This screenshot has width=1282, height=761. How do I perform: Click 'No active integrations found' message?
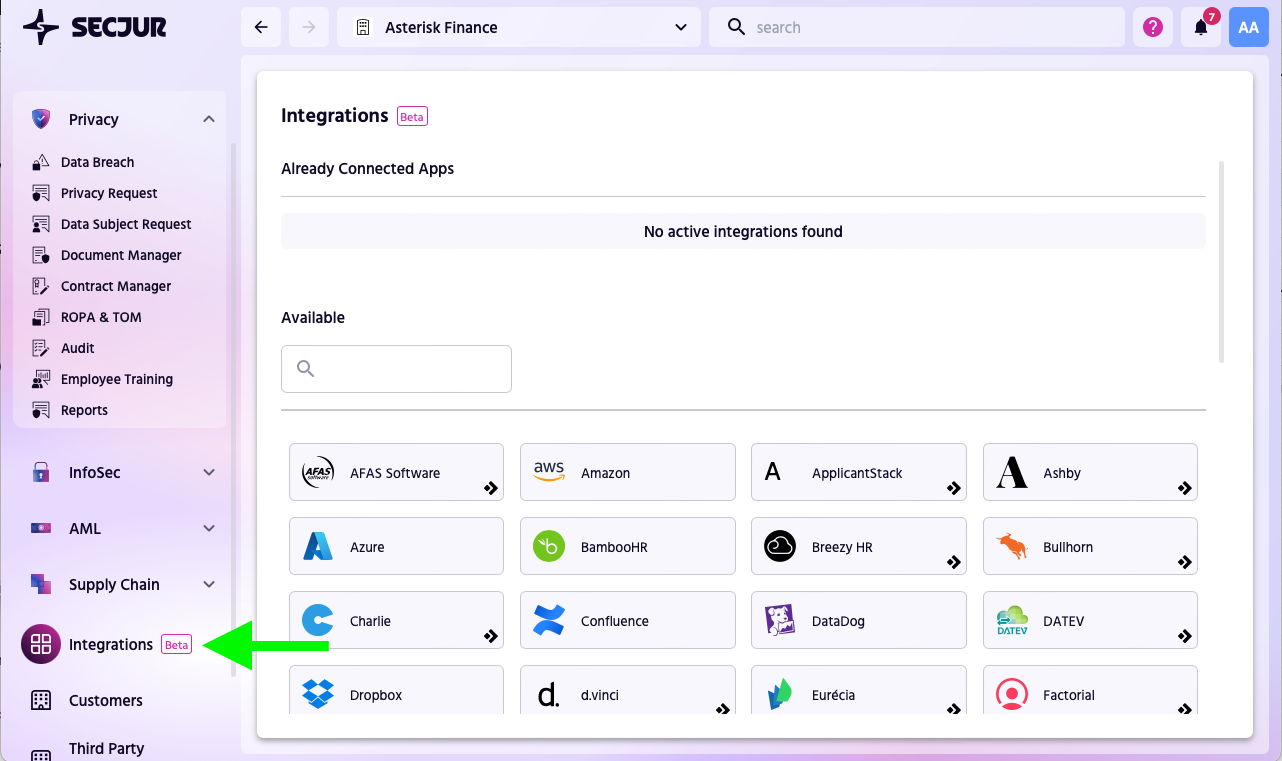click(x=743, y=231)
